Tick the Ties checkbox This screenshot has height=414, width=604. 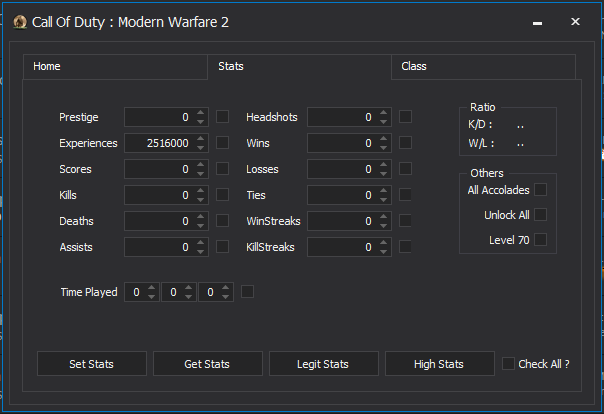405,195
